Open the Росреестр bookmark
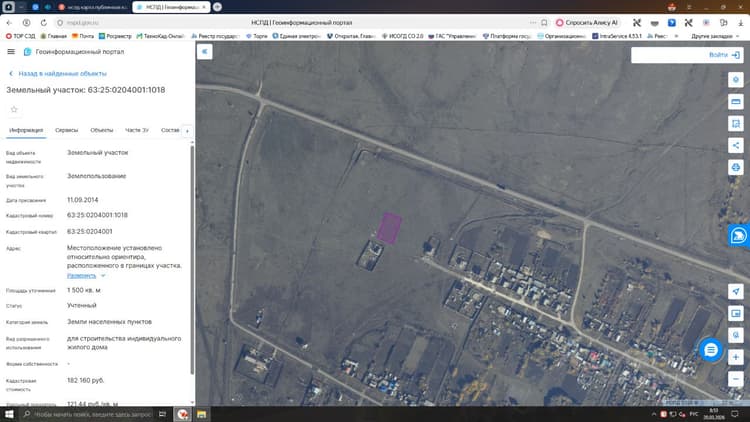Viewport: 750px width, 422px height. [x=115, y=36]
